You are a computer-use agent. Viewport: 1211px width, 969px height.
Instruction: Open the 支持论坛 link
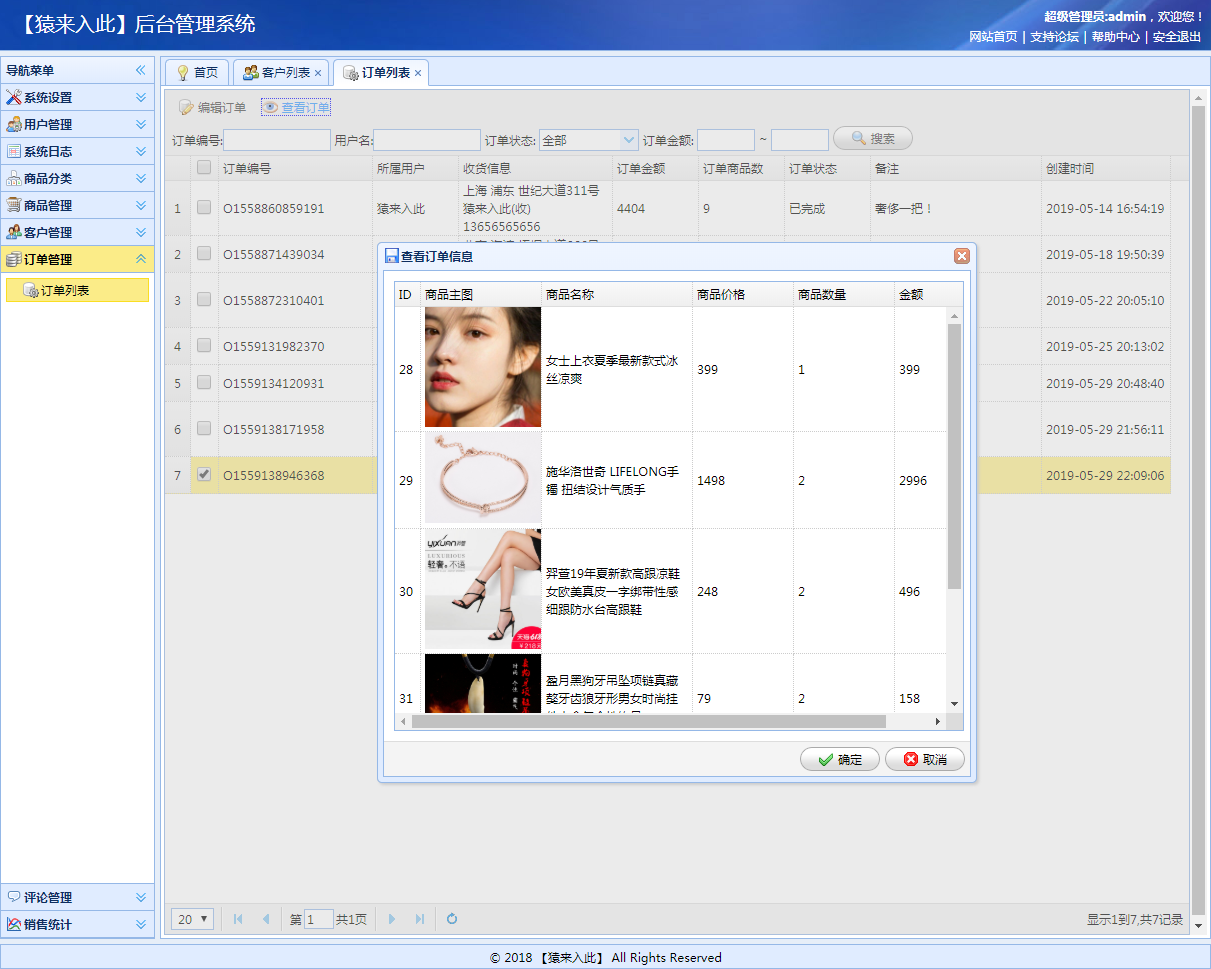point(1055,37)
